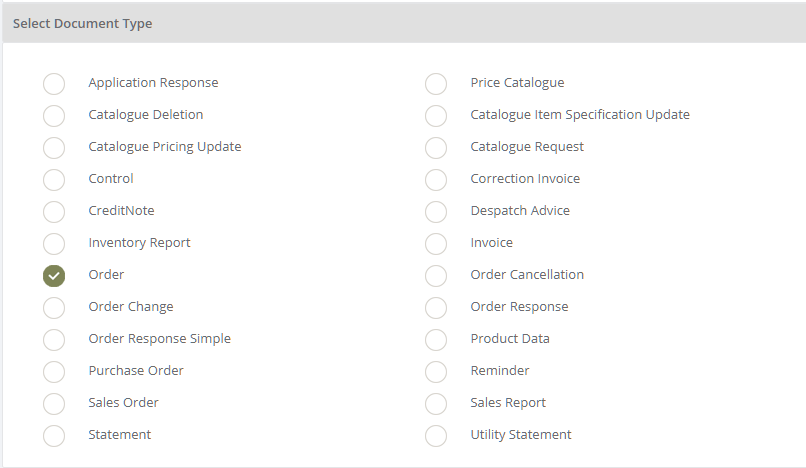Pick Sales Order document type
Screen dimensions: 806x468
click(54, 404)
